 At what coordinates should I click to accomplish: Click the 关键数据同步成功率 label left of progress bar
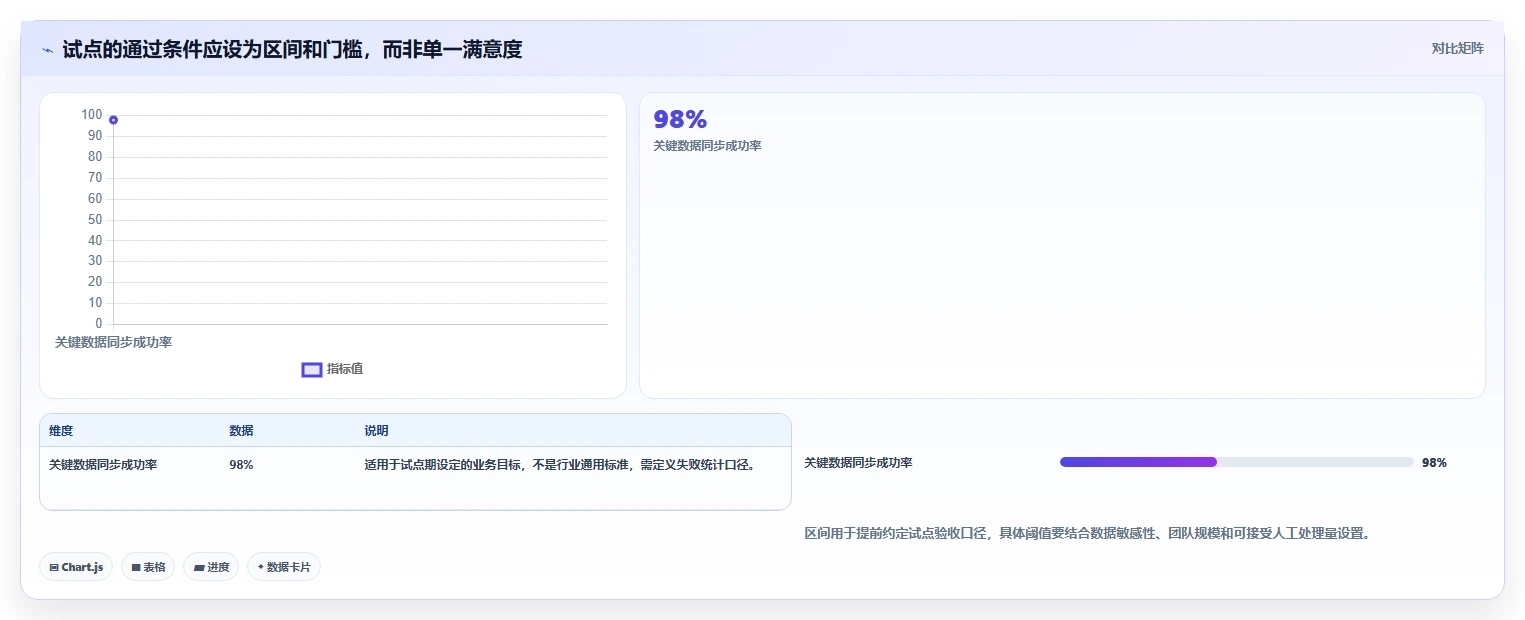pyautogui.click(x=858, y=463)
